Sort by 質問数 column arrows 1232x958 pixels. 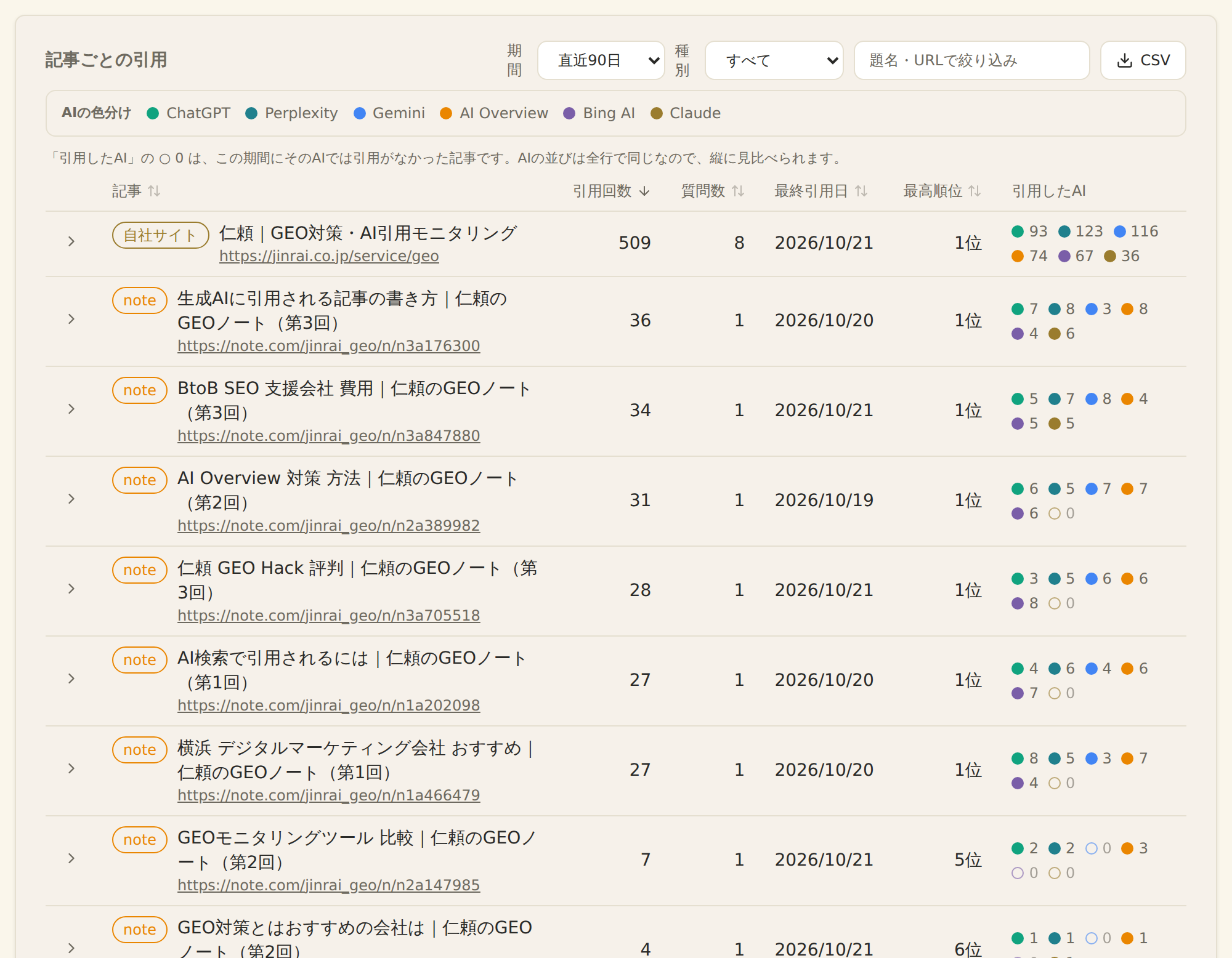738,191
